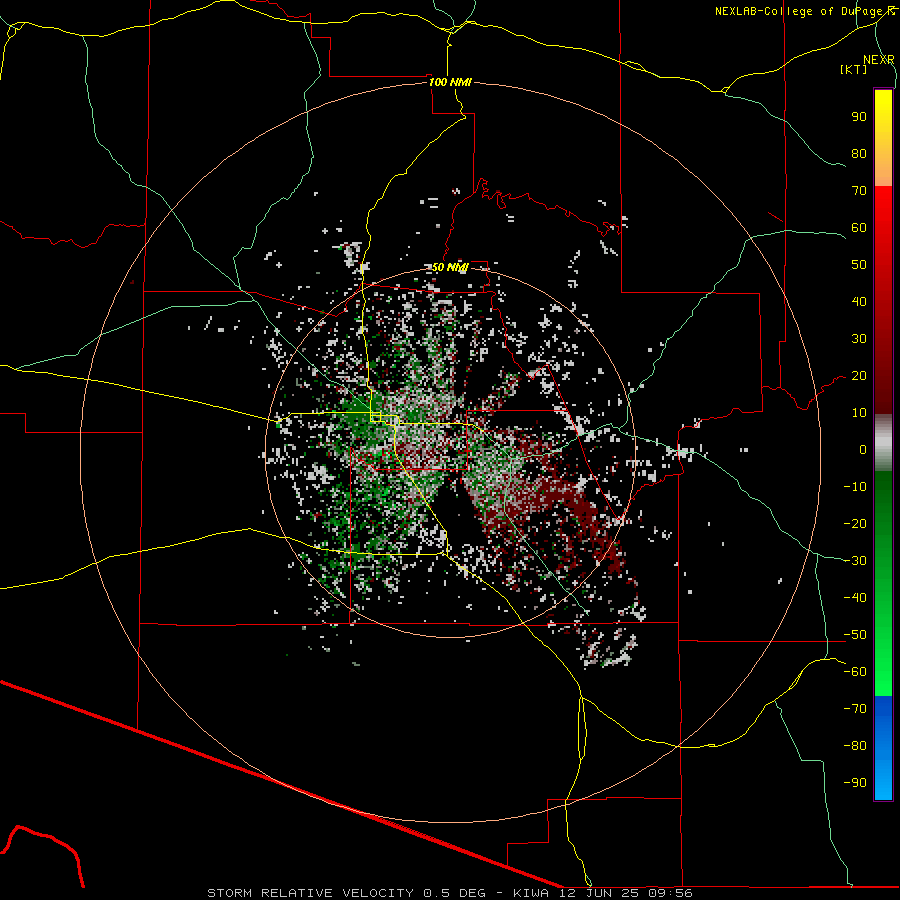
Task: Click the 12 JUN 25 date in caption
Action: coord(600,893)
